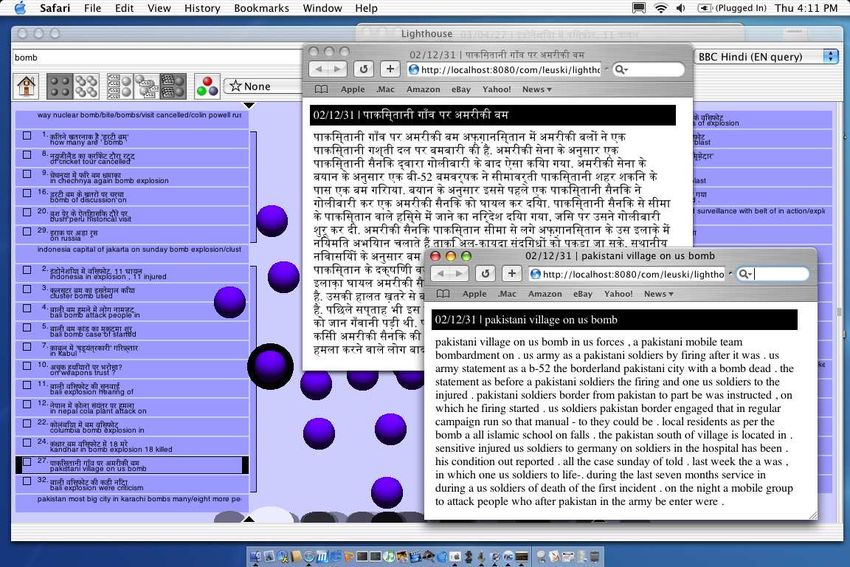850x567 pixels.
Task: Check box for result 20 'bush peru historical visit'
Action: [x=27, y=212]
